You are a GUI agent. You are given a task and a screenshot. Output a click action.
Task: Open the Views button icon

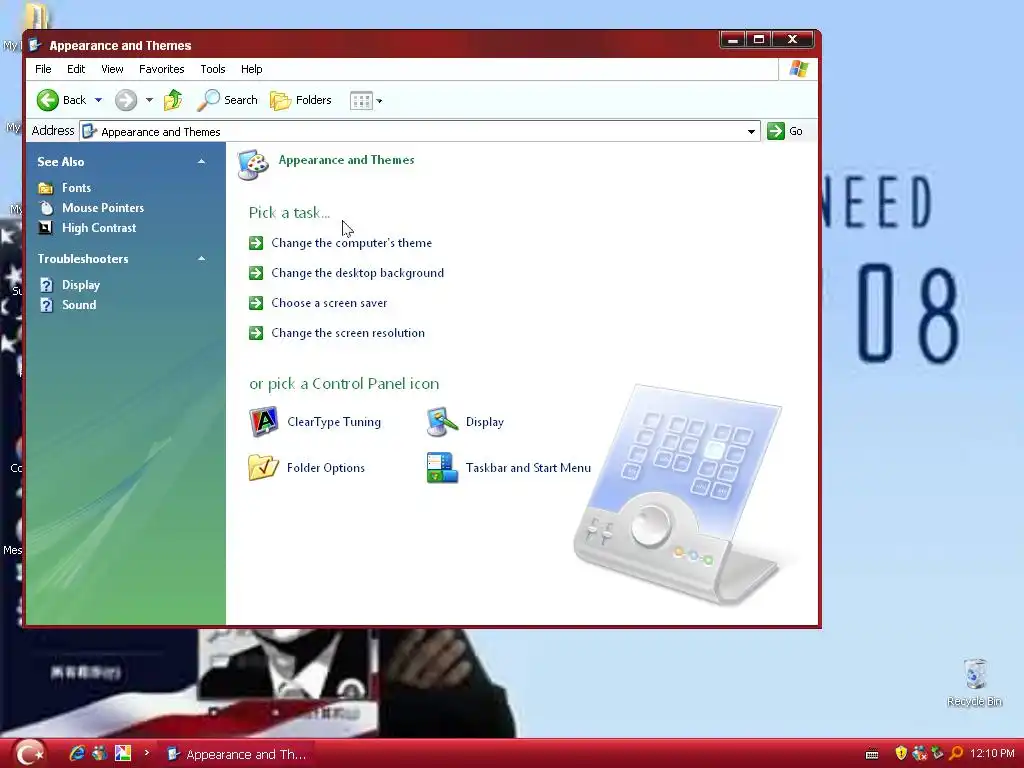click(360, 101)
